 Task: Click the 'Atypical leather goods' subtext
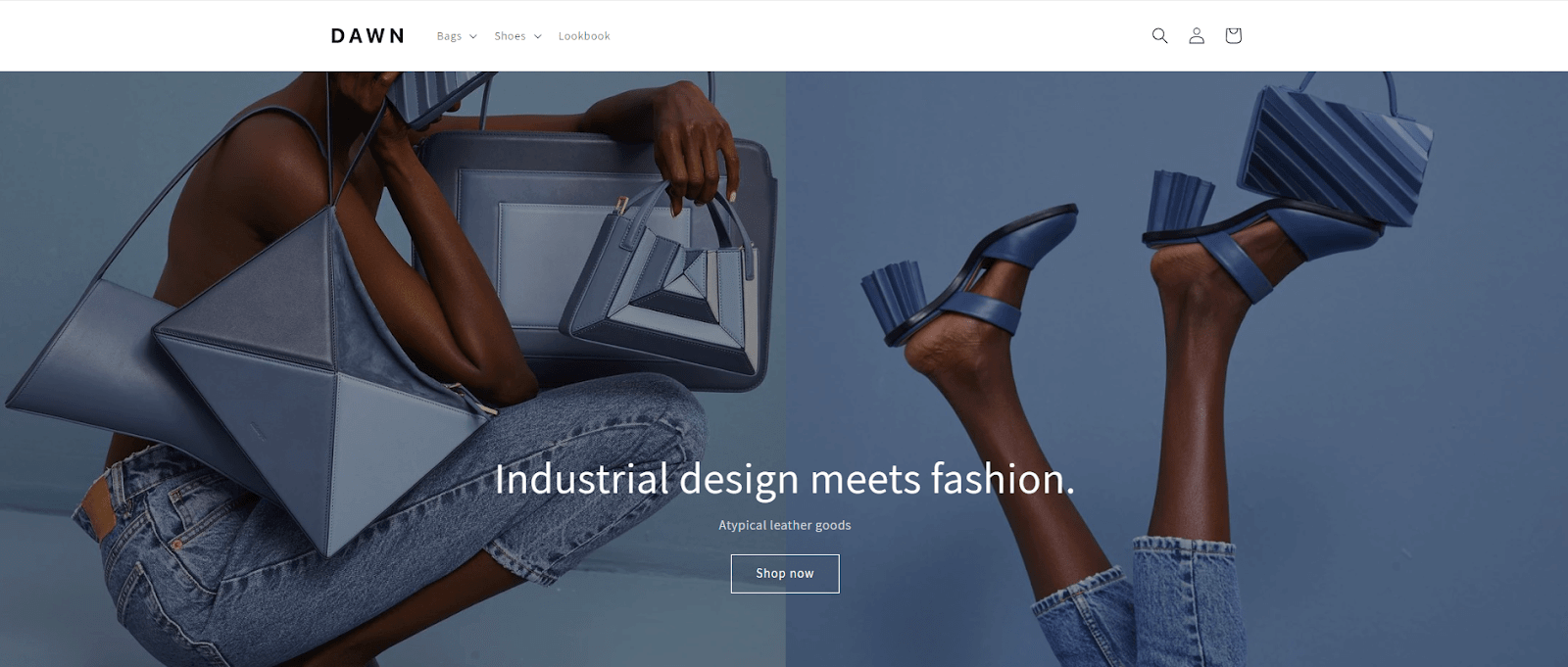(x=785, y=525)
